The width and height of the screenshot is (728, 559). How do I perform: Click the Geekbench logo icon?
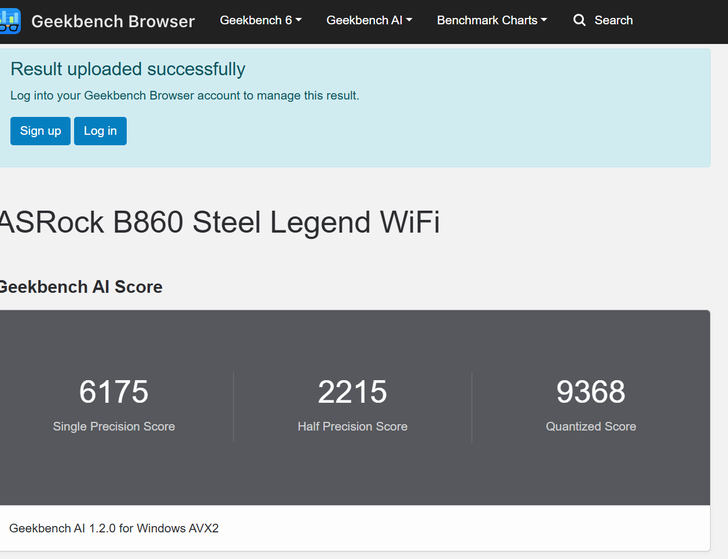(10, 21)
